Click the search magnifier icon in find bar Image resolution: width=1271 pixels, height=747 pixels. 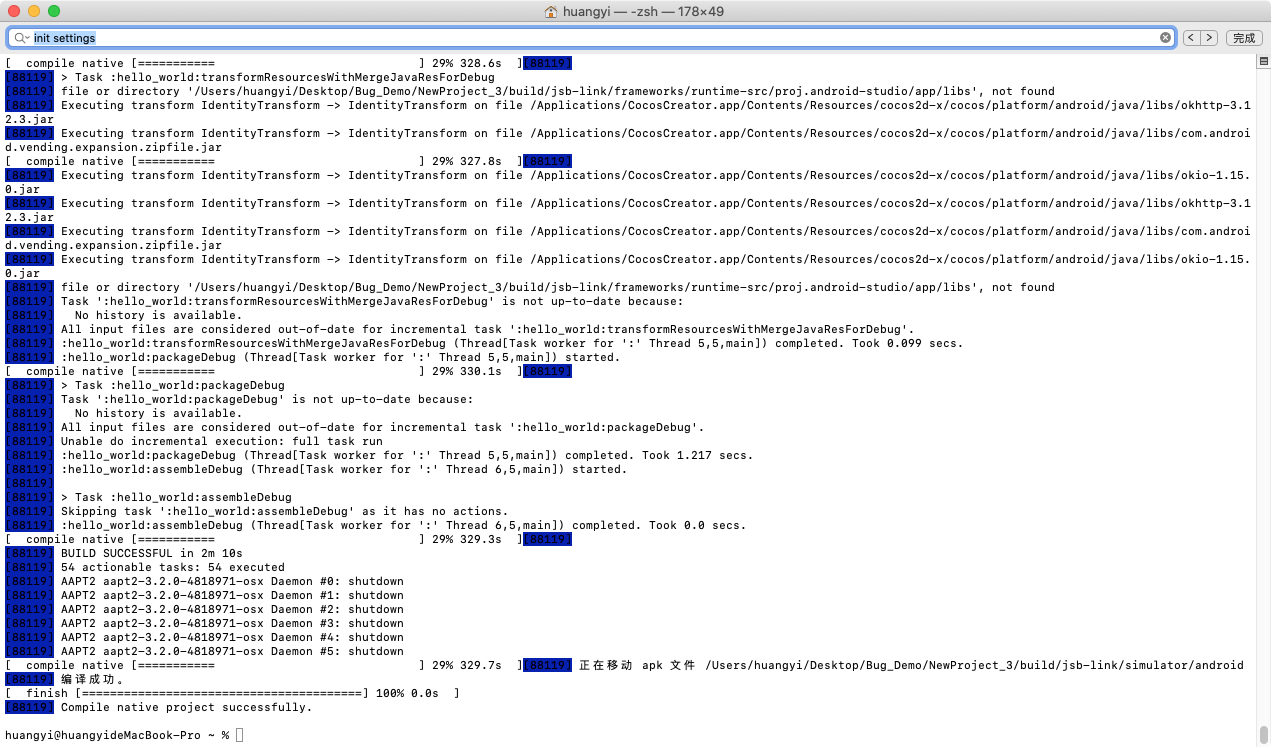21,38
